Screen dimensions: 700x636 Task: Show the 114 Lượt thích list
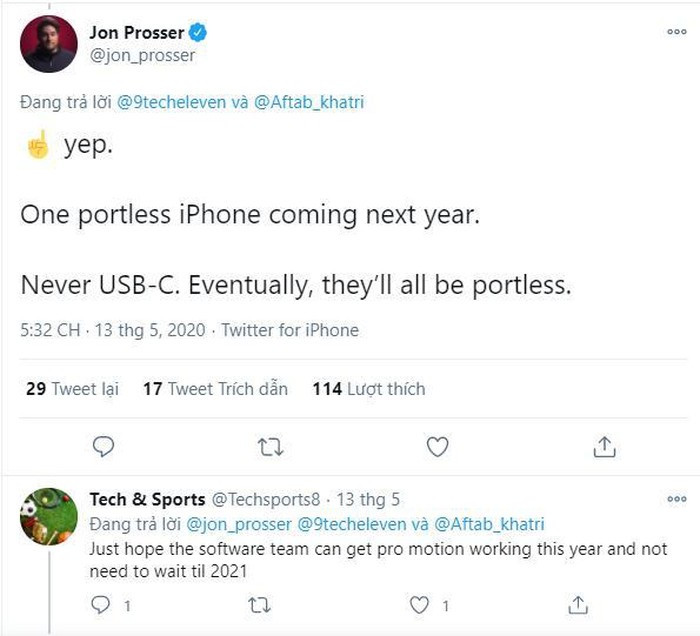(369, 389)
